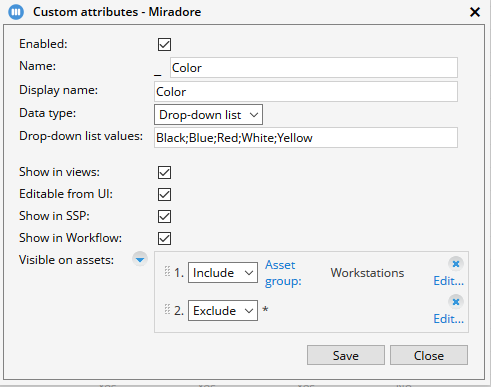The image size is (491, 387).
Task: Grab drag handle of rule 2
Action: 167,309
